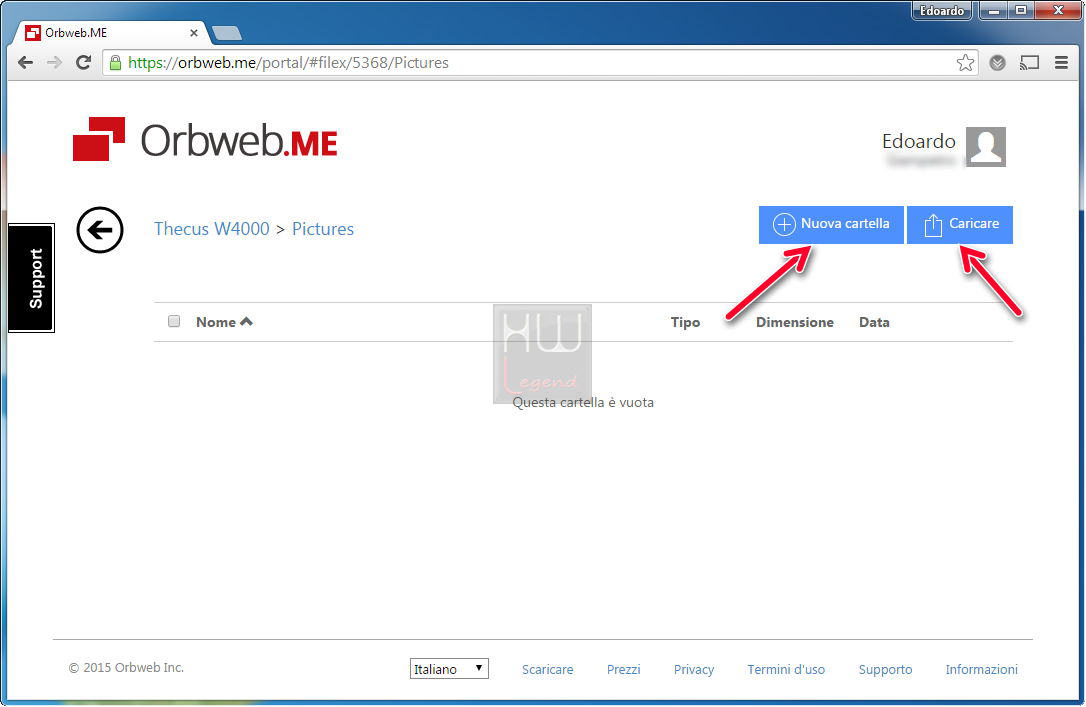The width and height of the screenshot is (1086, 707).
Task: Open the Privacy footer link
Action: [693, 670]
